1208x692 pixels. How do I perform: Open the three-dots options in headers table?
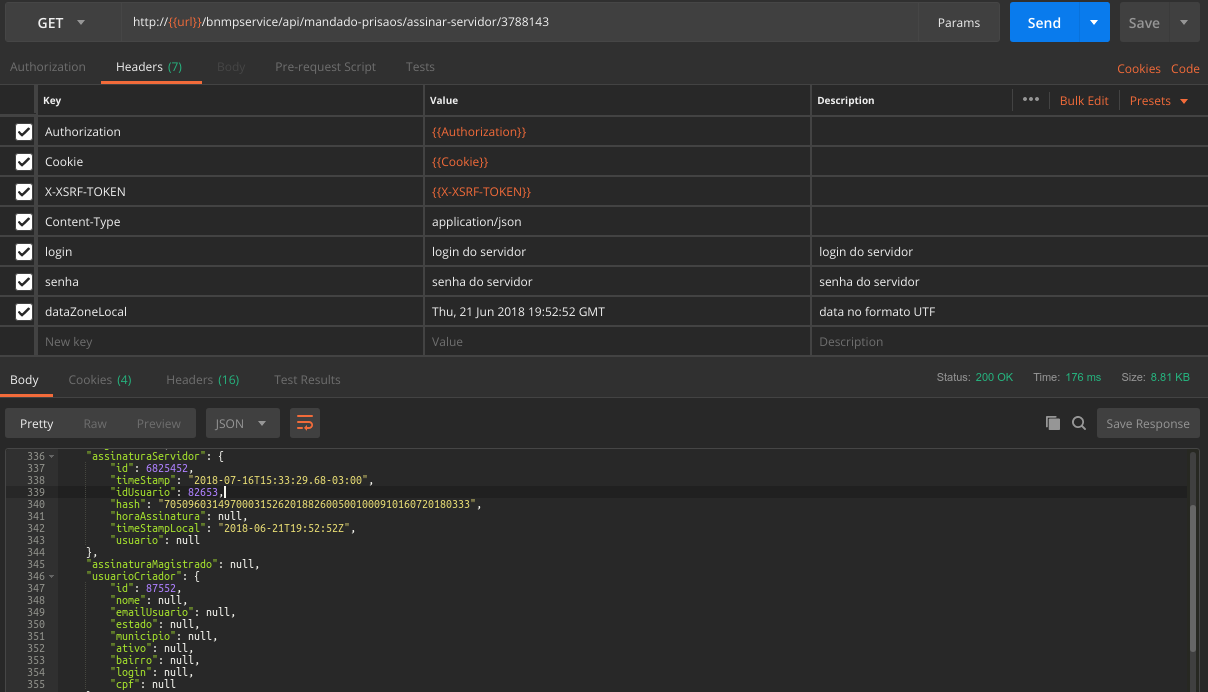tap(1031, 100)
